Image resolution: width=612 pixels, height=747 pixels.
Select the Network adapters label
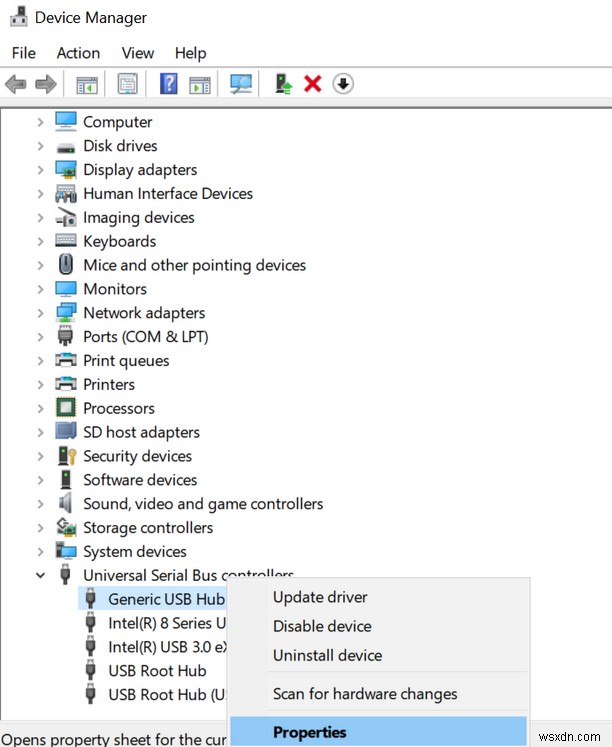click(x=144, y=313)
